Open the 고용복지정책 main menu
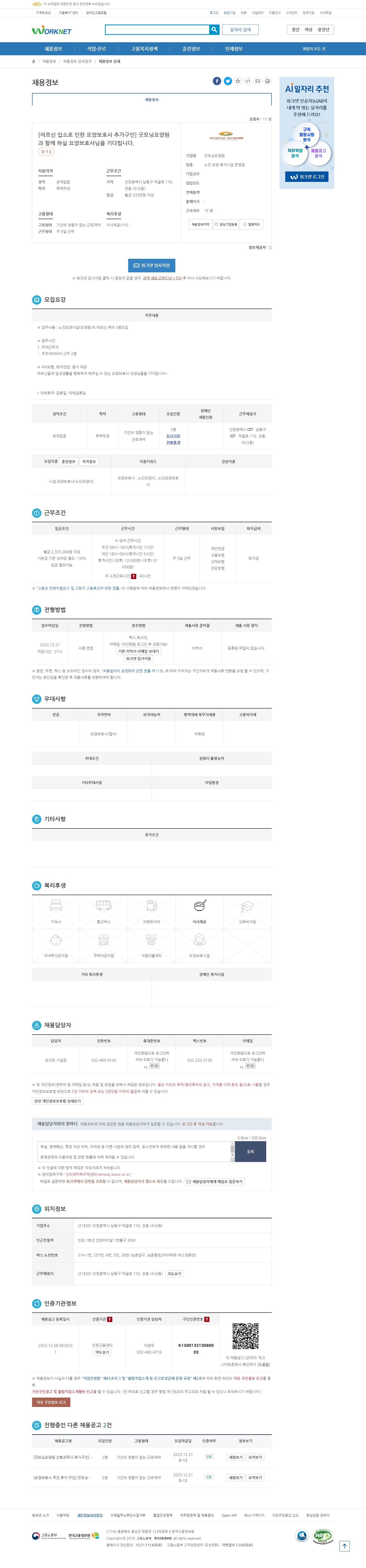Image resolution: width=366 pixels, height=1568 pixels. (x=145, y=49)
